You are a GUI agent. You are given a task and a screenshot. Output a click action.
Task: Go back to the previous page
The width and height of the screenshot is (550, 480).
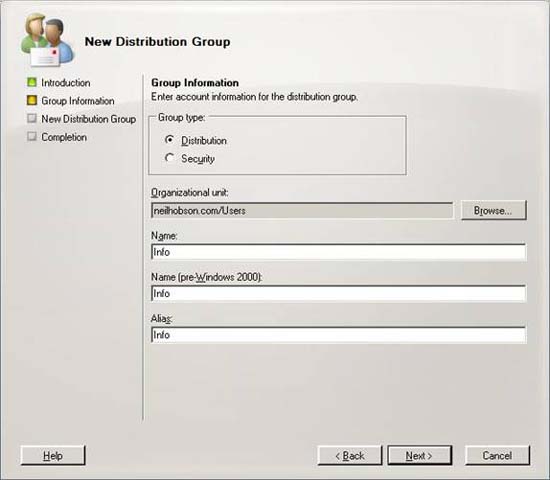coord(350,455)
